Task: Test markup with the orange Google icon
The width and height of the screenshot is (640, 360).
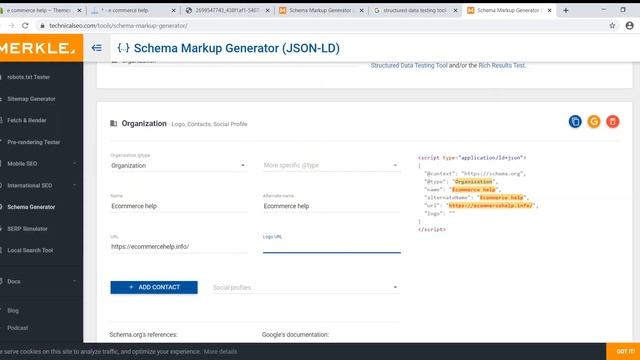Action: tap(594, 122)
